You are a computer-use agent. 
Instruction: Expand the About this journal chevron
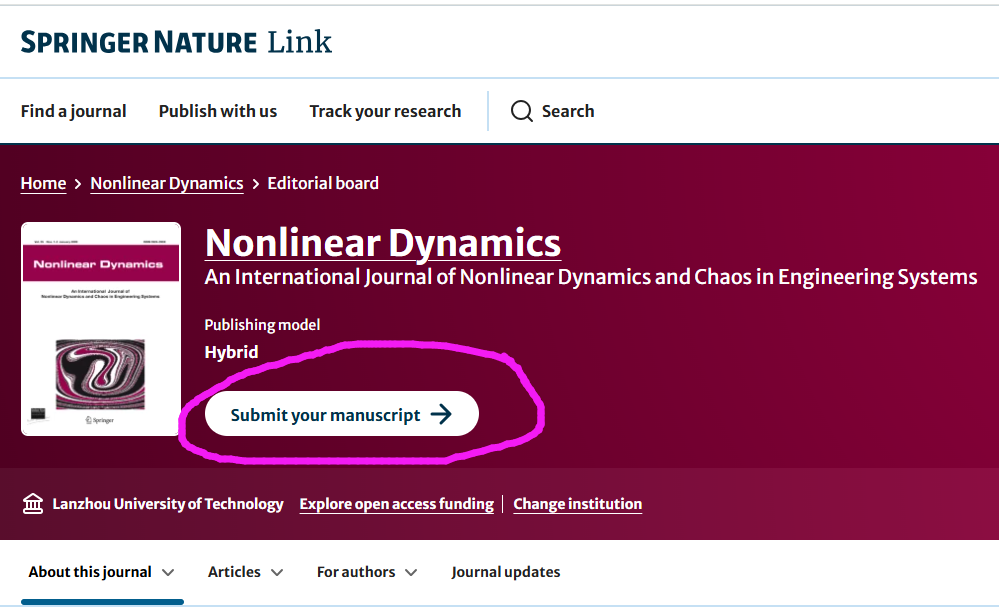click(x=168, y=573)
